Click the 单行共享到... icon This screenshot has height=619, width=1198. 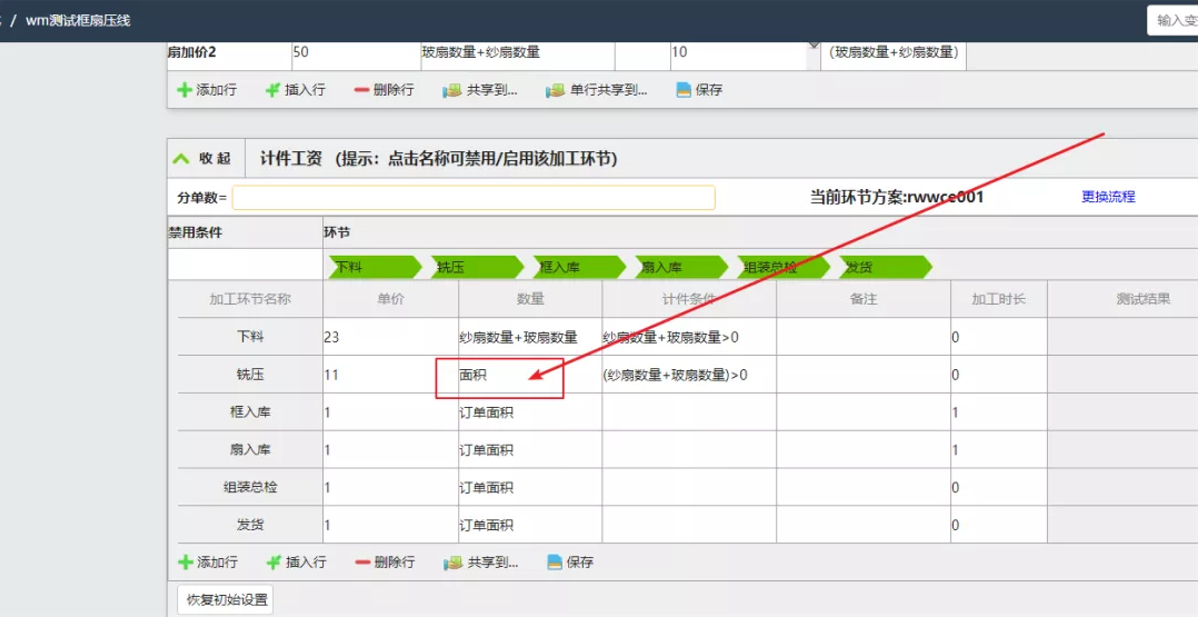555,90
